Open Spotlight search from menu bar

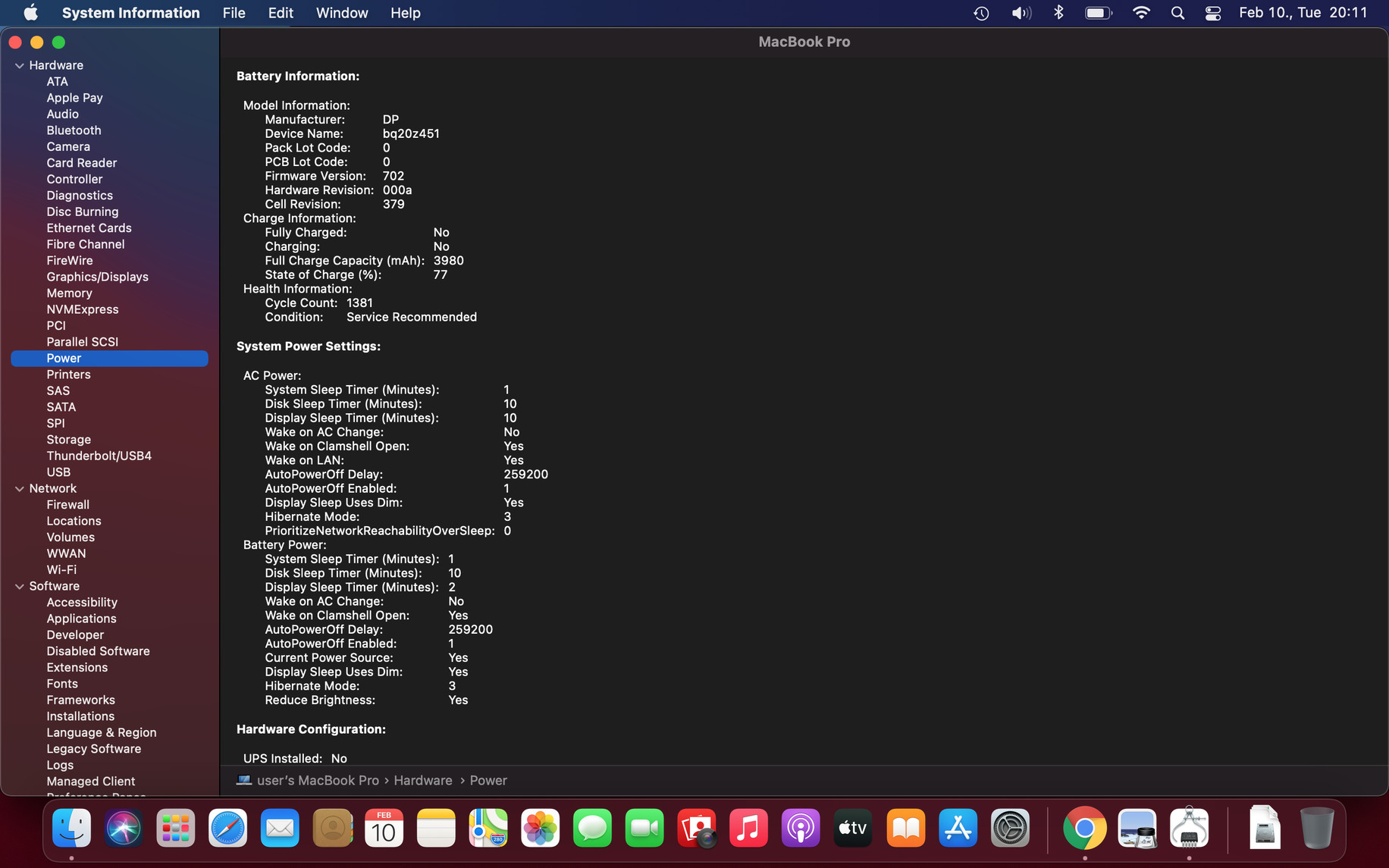(x=1177, y=13)
